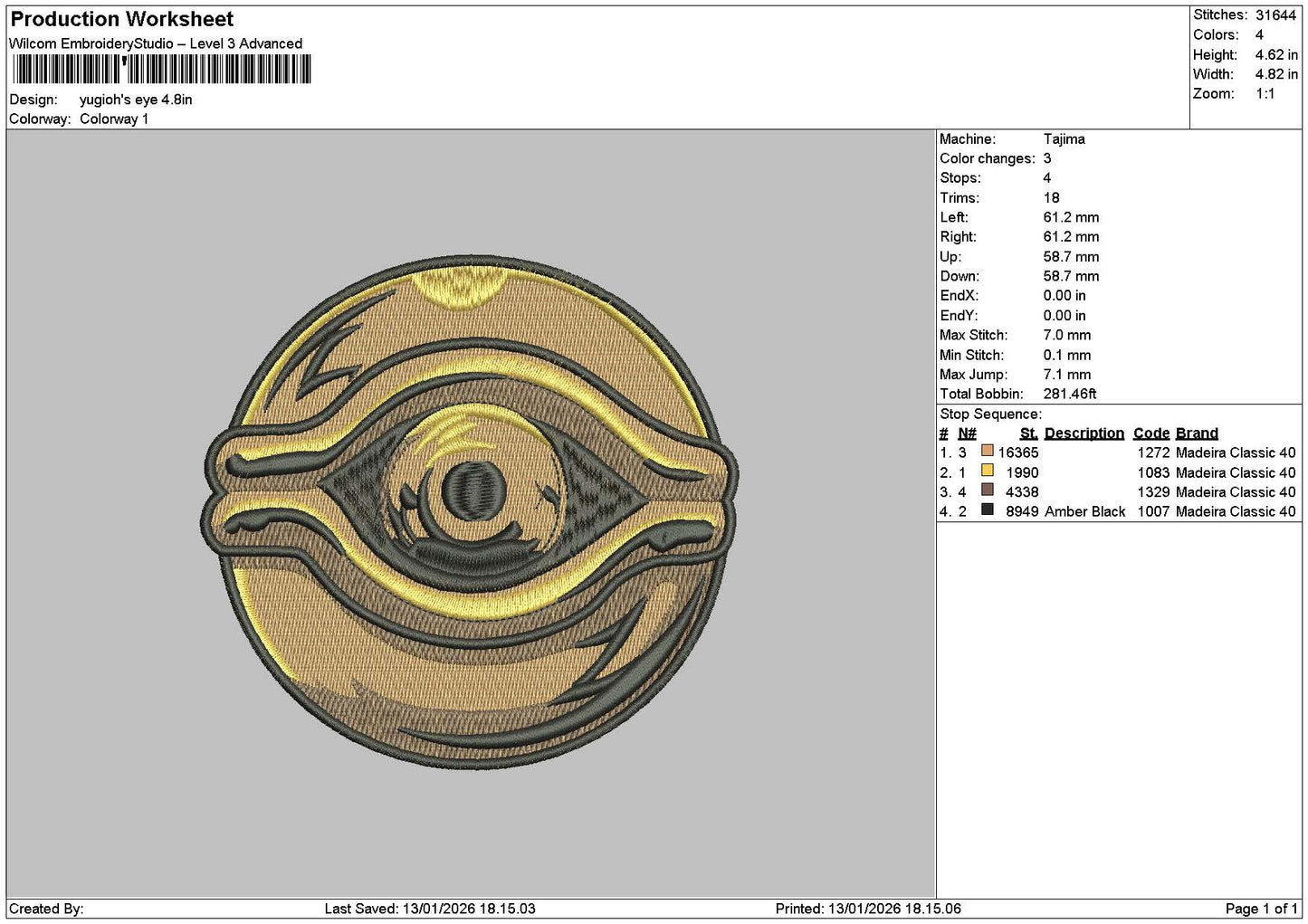Click the Total Bobbin value 281.46ft
The image size is (1308, 924).
pyautogui.click(x=1070, y=394)
